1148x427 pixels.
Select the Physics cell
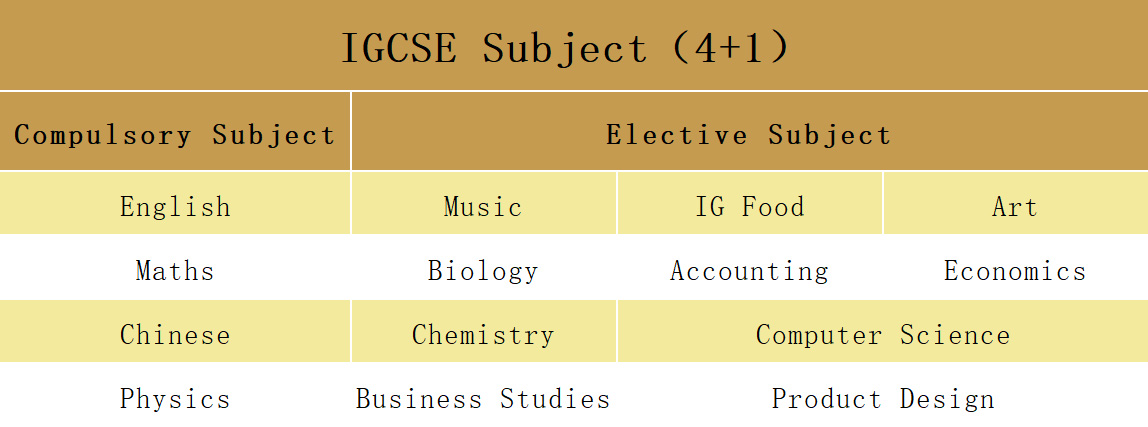click(x=175, y=399)
